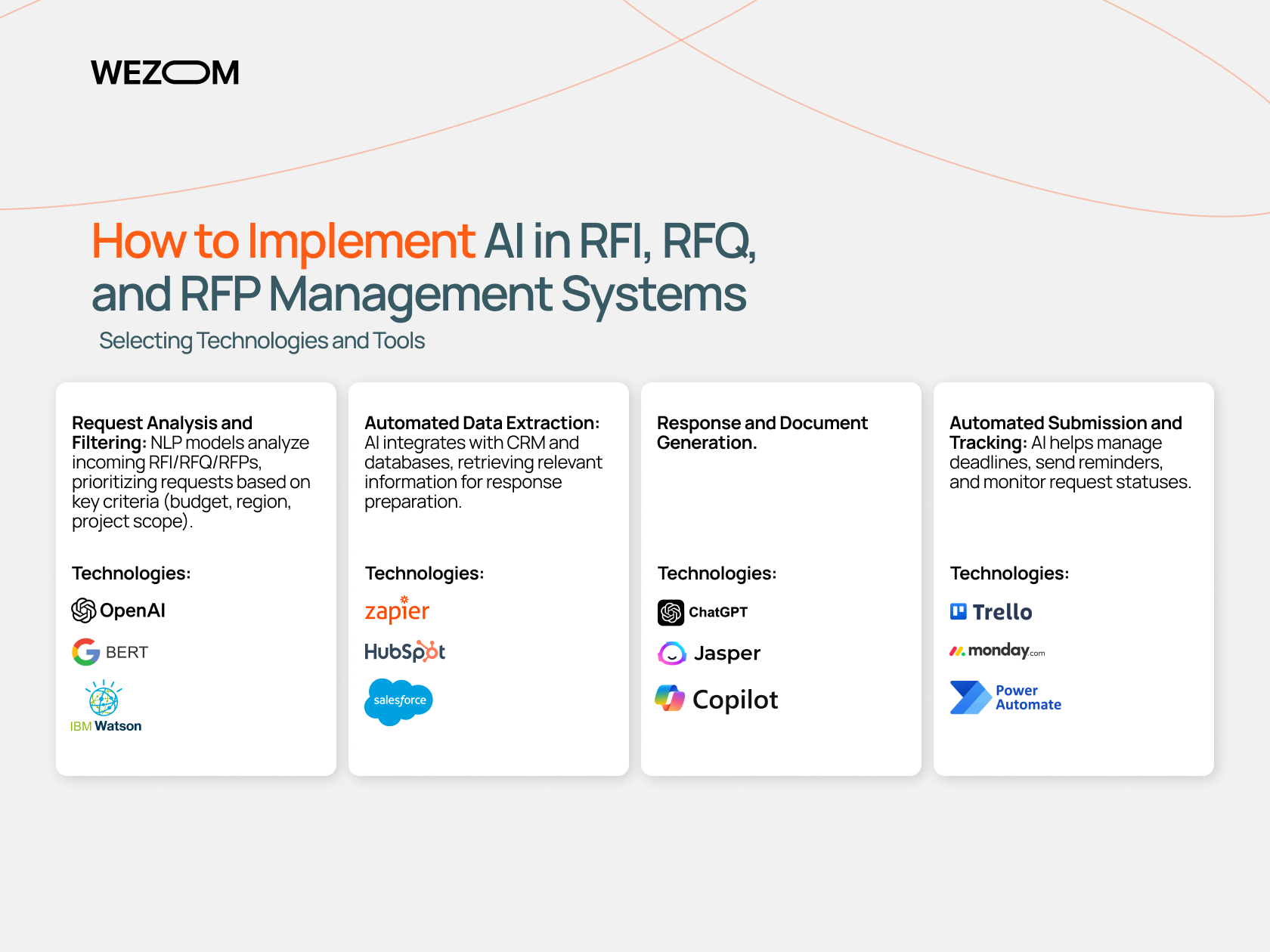Click the Google BERT logo
This screenshot has height=952, width=1270.
(x=110, y=652)
